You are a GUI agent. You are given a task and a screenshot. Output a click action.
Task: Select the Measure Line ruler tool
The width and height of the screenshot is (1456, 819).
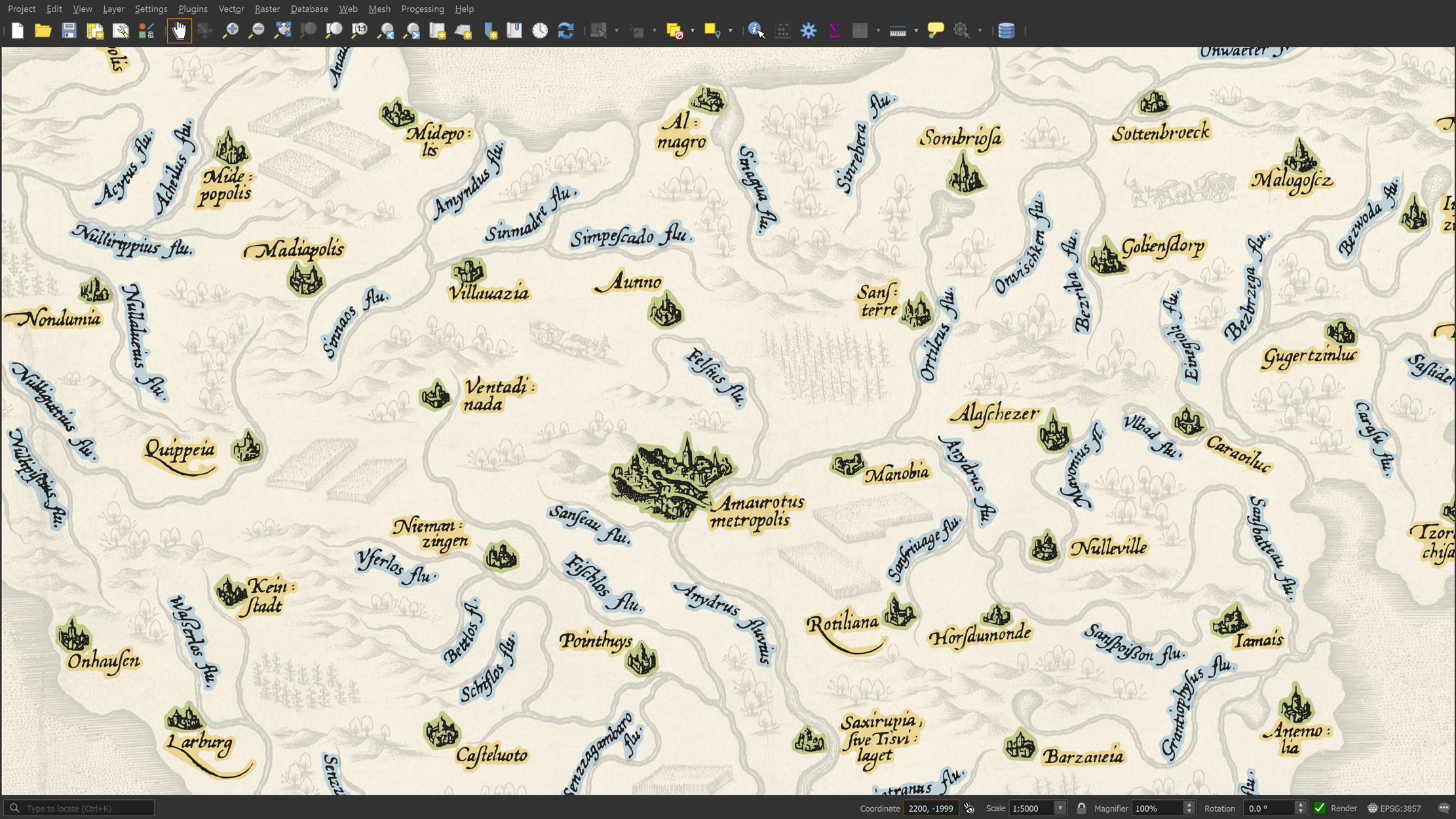tap(898, 31)
